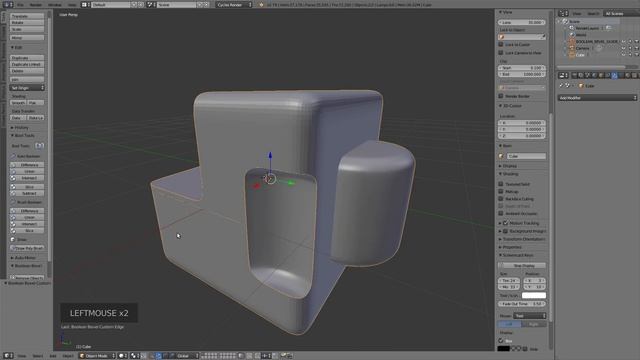
Task: Click the Auto Boolean Slice button
Action: click(27, 187)
